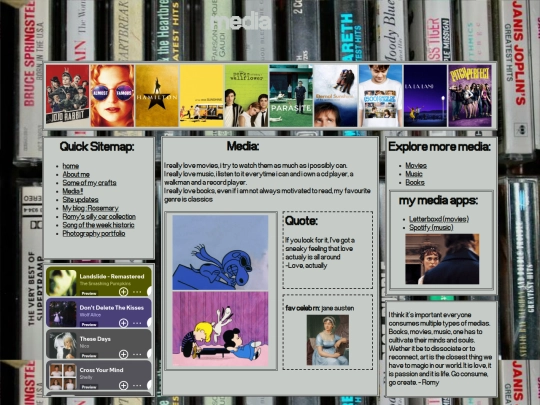Add Don't Delete The Kisses with plus icon
This screenshot has width=540, height=405.
[x=123, y=323]
